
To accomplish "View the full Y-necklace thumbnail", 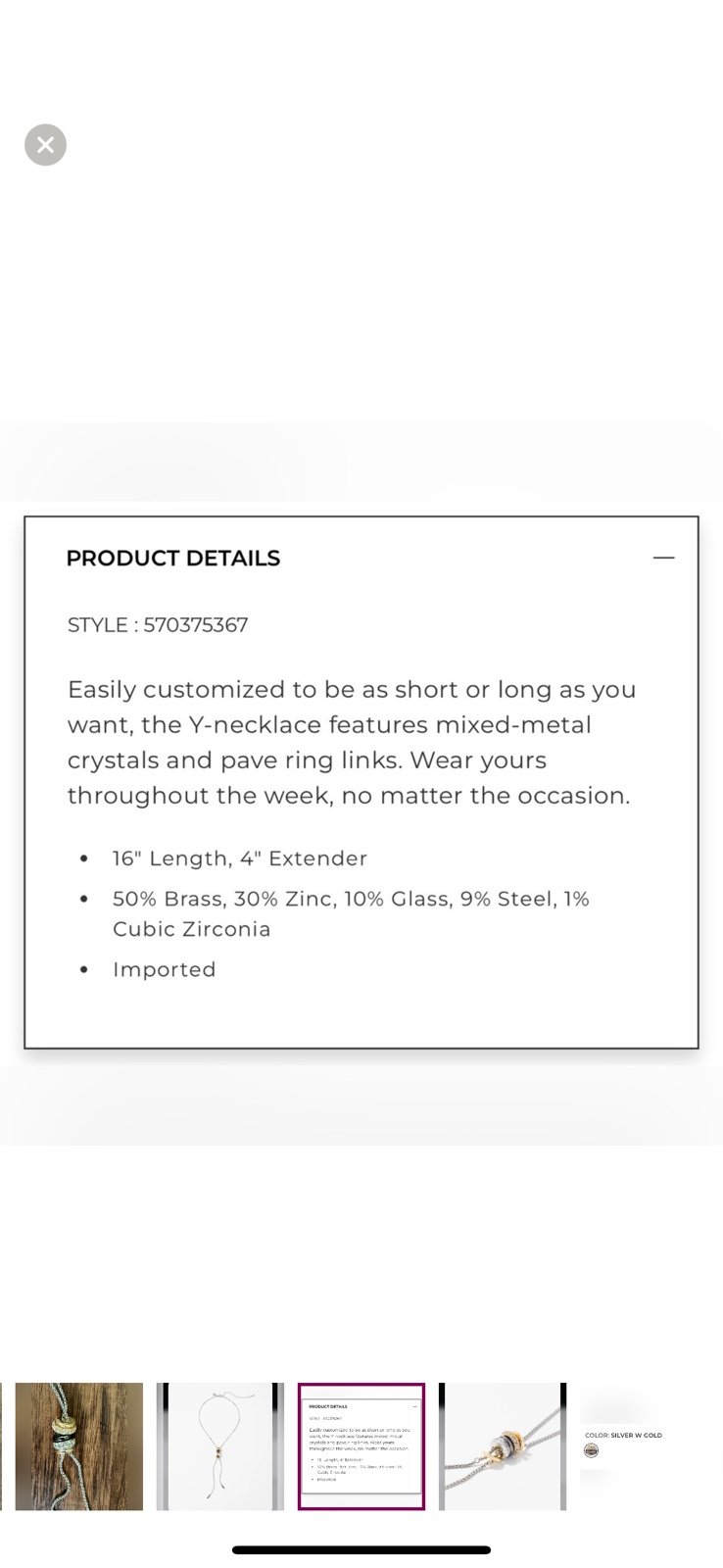I will pyautogui.click(x=220, y=1446).
